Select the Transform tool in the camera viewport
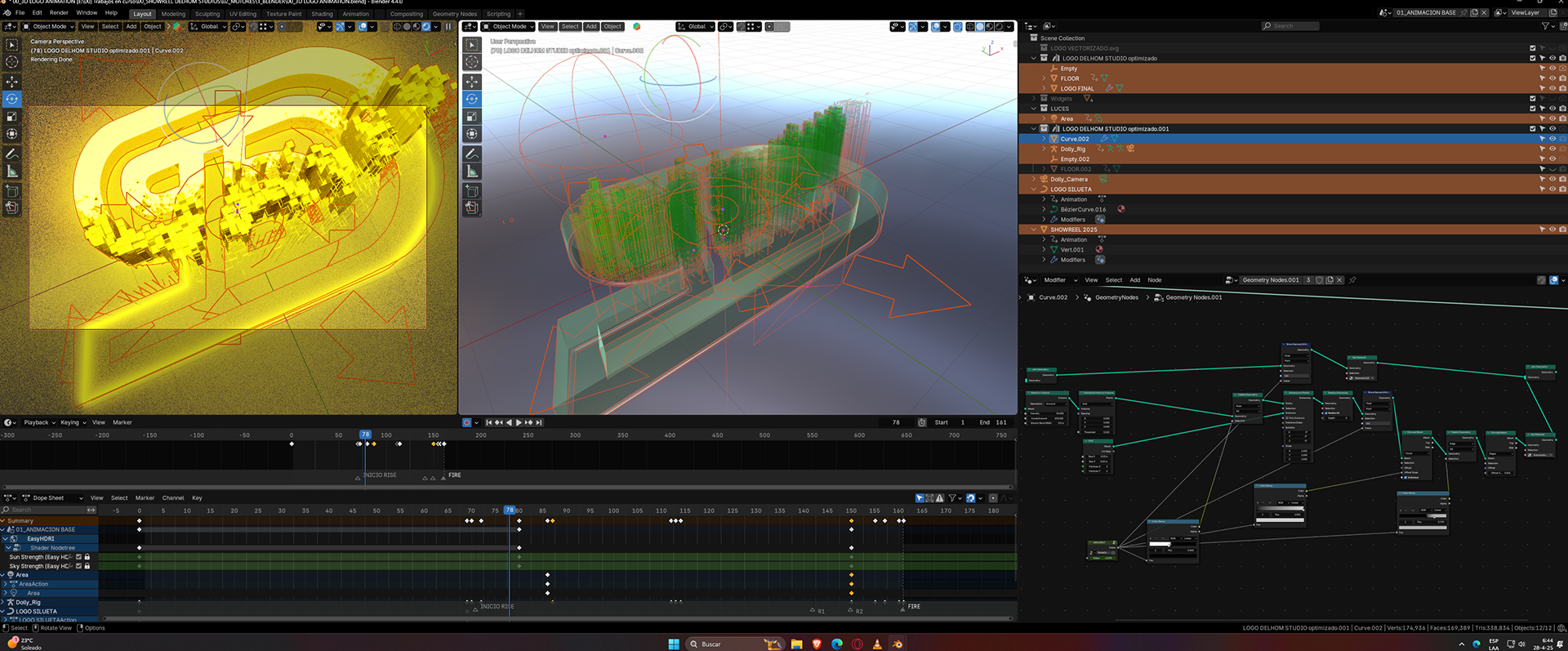Viewport: 1568px width, 651px height. (12, 134)
